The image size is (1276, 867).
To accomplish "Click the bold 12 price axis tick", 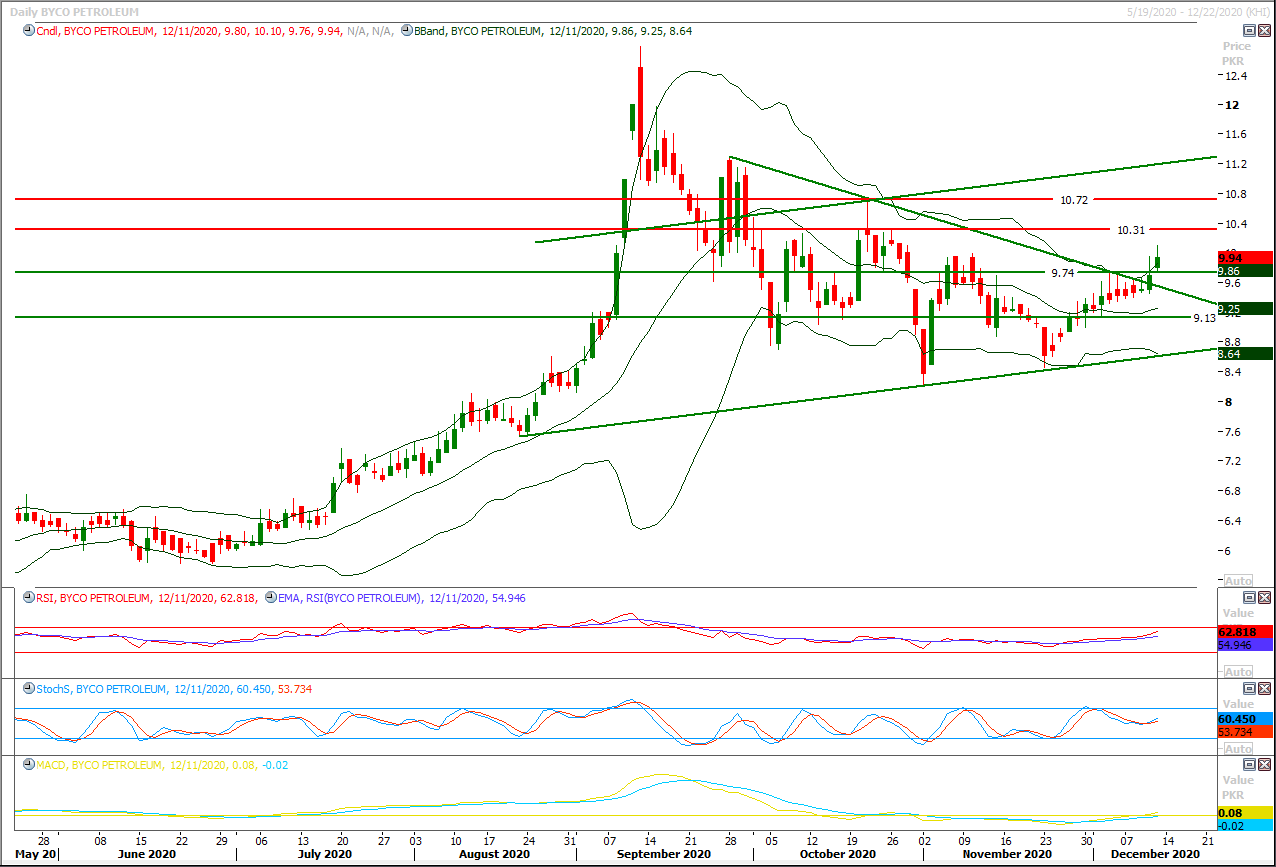I will coord(1232,105).
